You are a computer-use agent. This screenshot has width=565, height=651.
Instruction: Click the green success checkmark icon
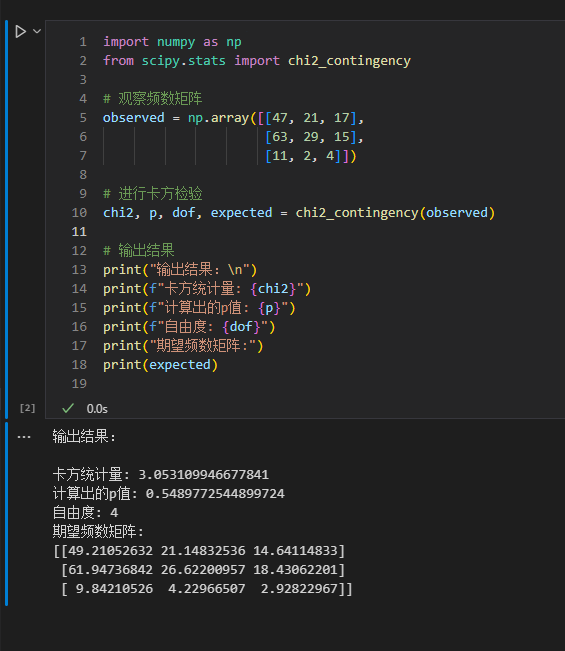pos(68,408)
